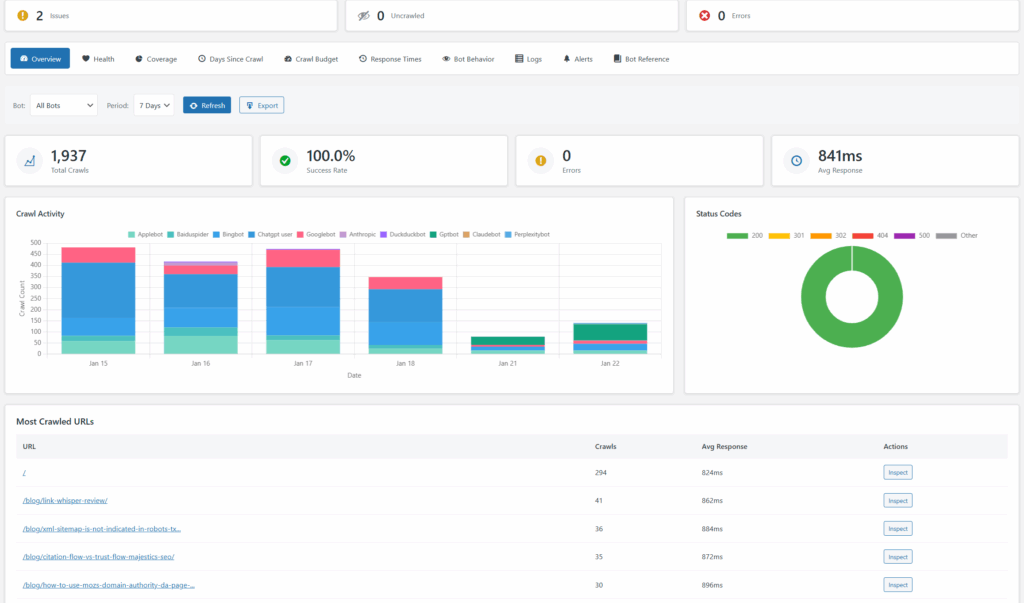Image resolution: width=1024 pixels, height=603 pixels.
Task: Open the Bot selection dropdown showing All Bots
Action: (63, 103)
